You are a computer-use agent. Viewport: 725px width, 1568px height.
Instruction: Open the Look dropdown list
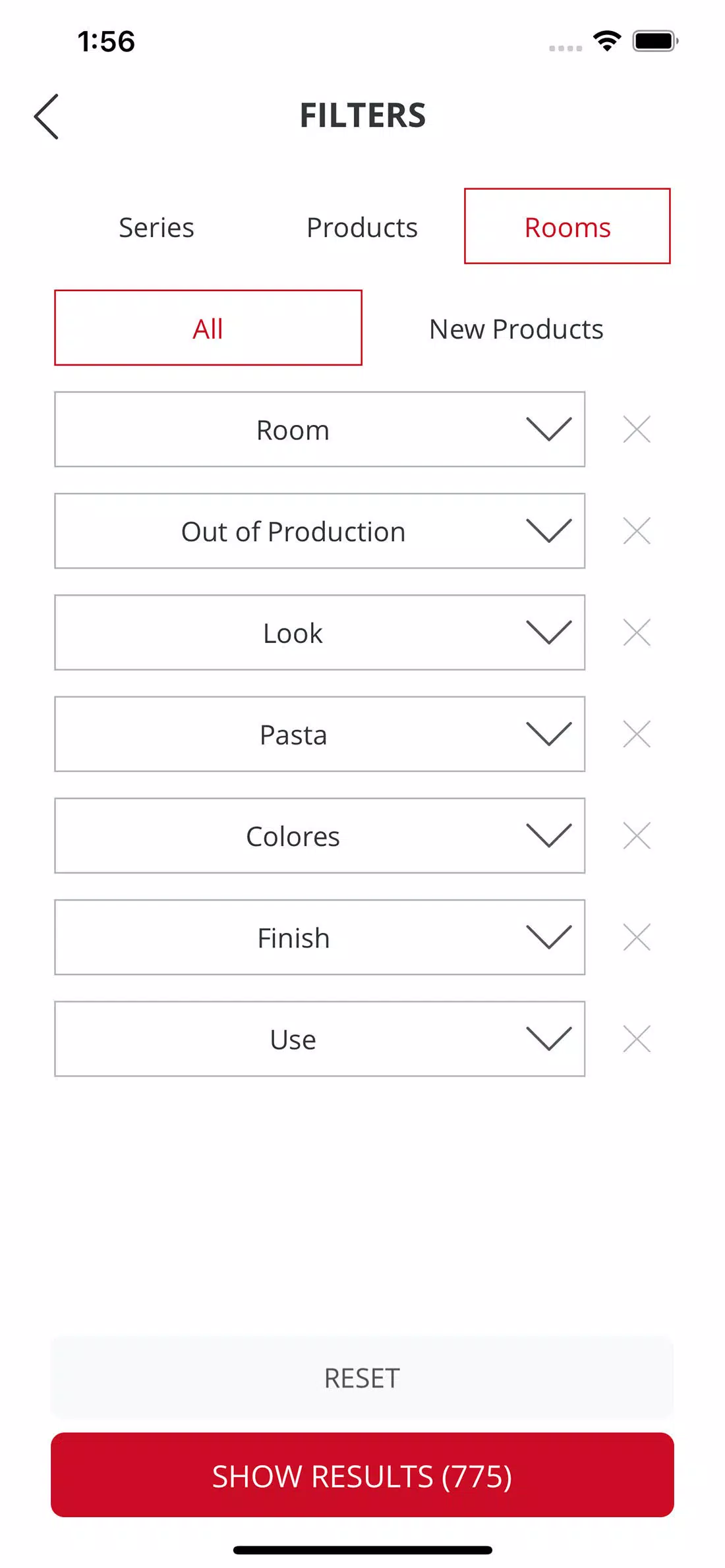coord(320,632)
